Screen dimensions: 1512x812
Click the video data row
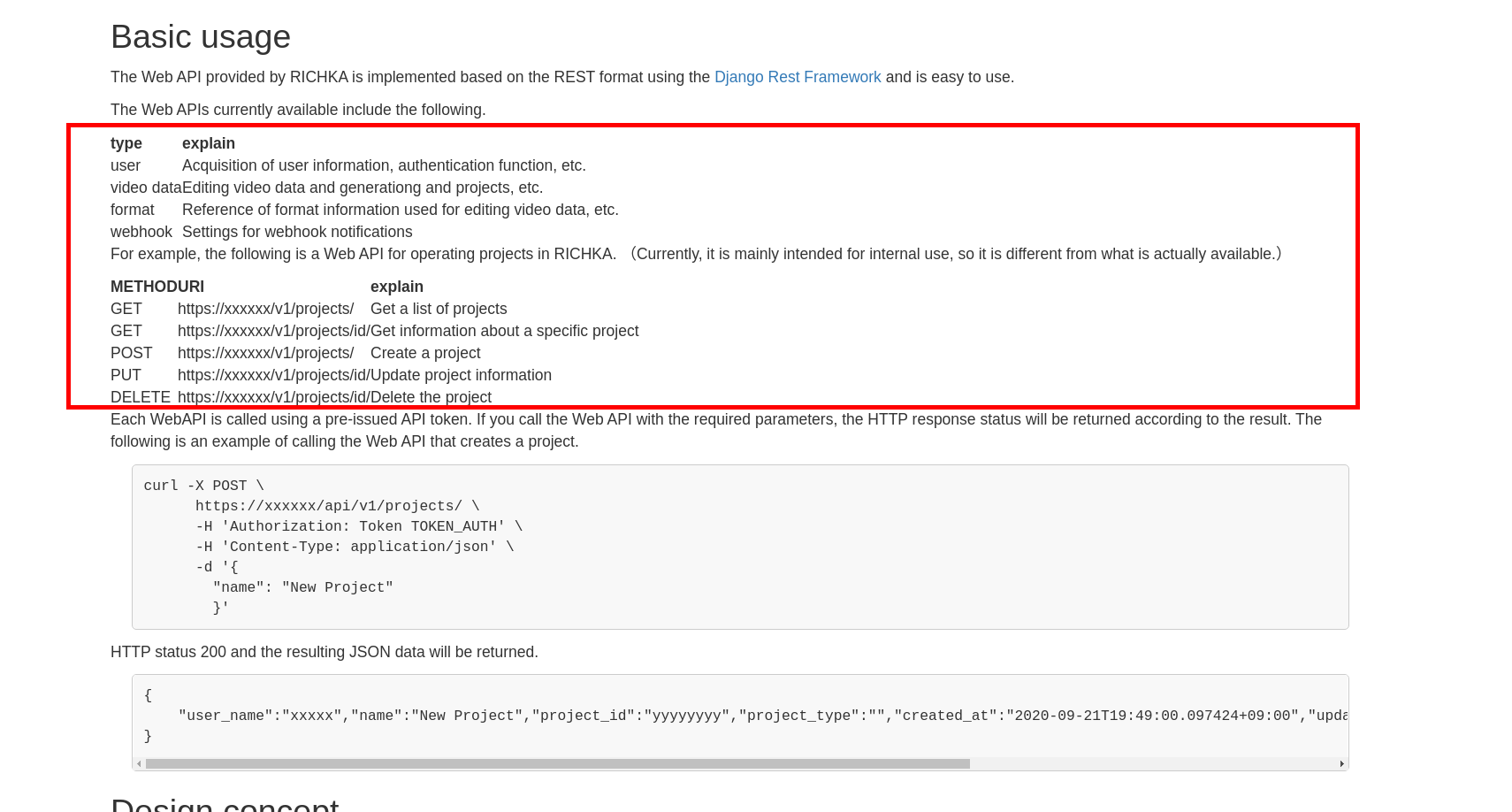coord(326,187)
